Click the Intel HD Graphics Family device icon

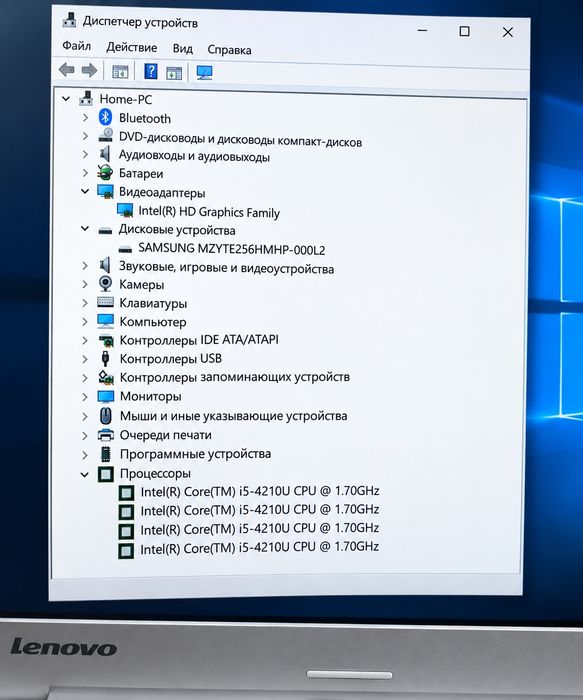tap(125, 210)
